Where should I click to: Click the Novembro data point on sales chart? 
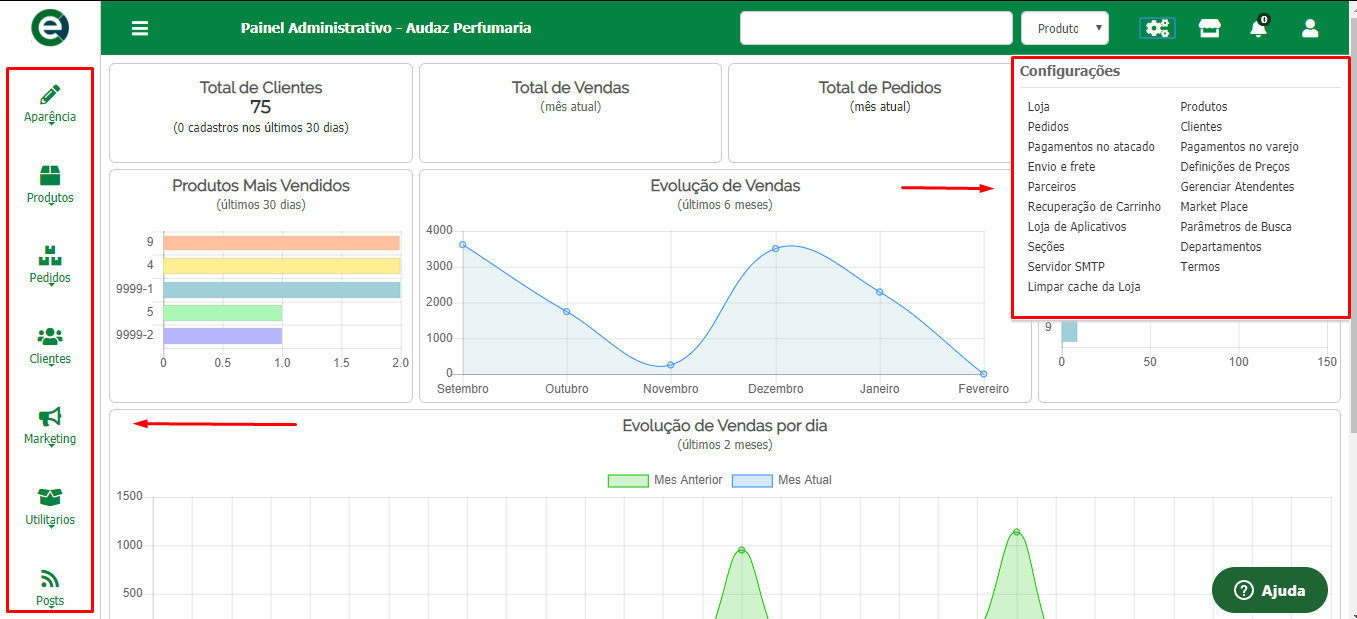pyautogui.click(x=671, y=365)
